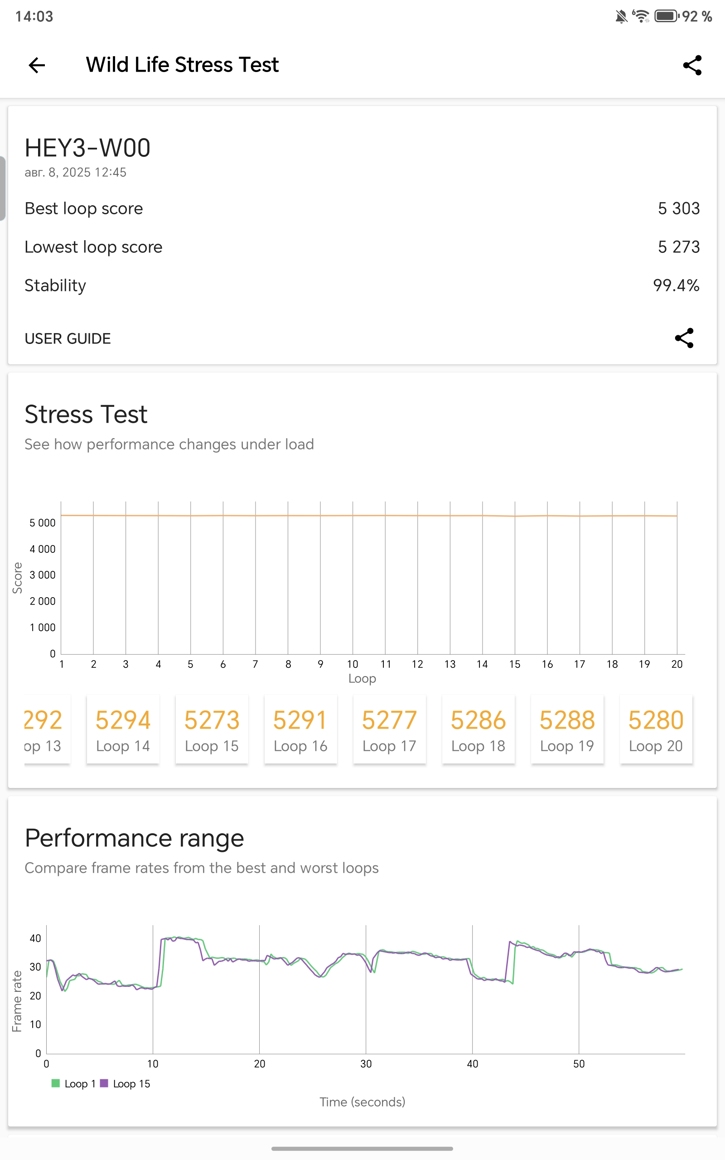The image size is (725, 1160).
Task: Tap share icon beside USER GUIDE
Action: pyautogui.click(x=684, y=338)
